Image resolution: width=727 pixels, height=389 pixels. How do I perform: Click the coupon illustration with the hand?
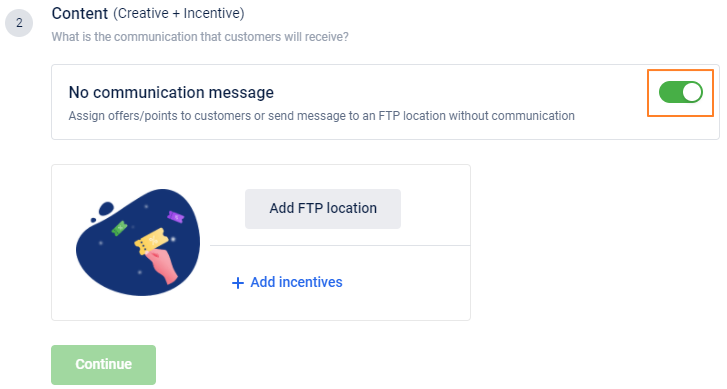pos(138,242)
